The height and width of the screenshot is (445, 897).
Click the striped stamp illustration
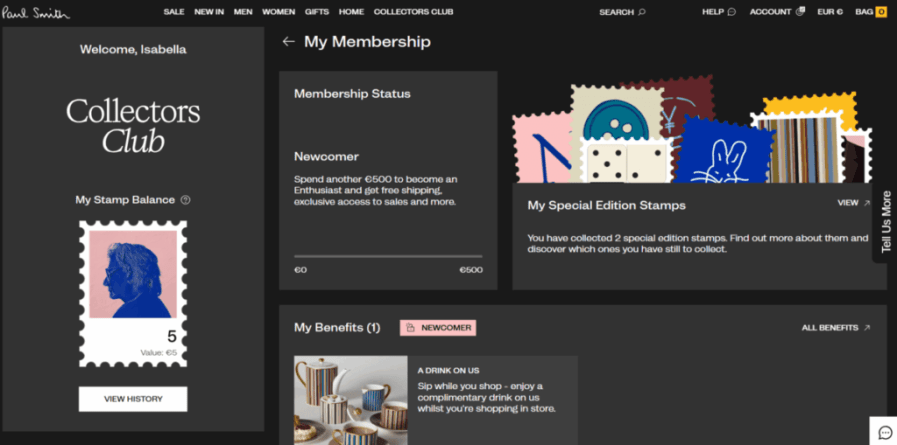click(x=799, y=149)
